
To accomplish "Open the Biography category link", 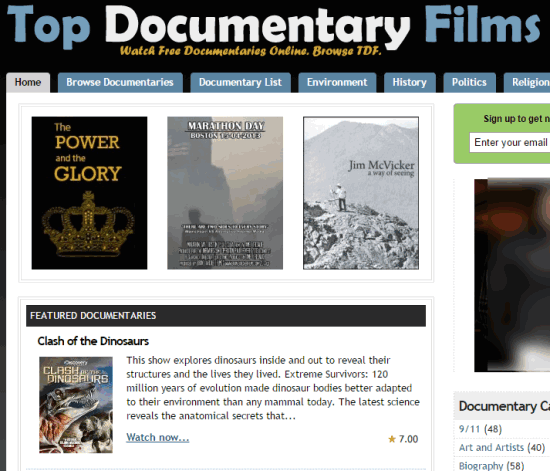I will [491, 466].
